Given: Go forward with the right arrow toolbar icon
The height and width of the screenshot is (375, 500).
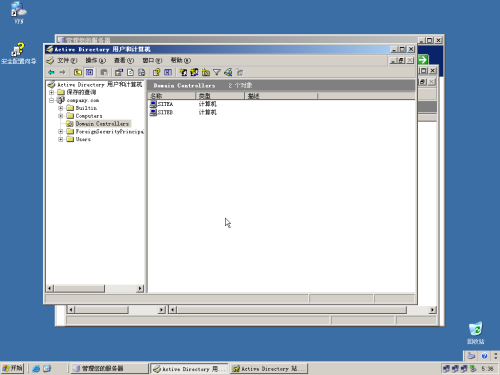Looking at the screenshot, I should pyautogui.click(x=62, y=72).
